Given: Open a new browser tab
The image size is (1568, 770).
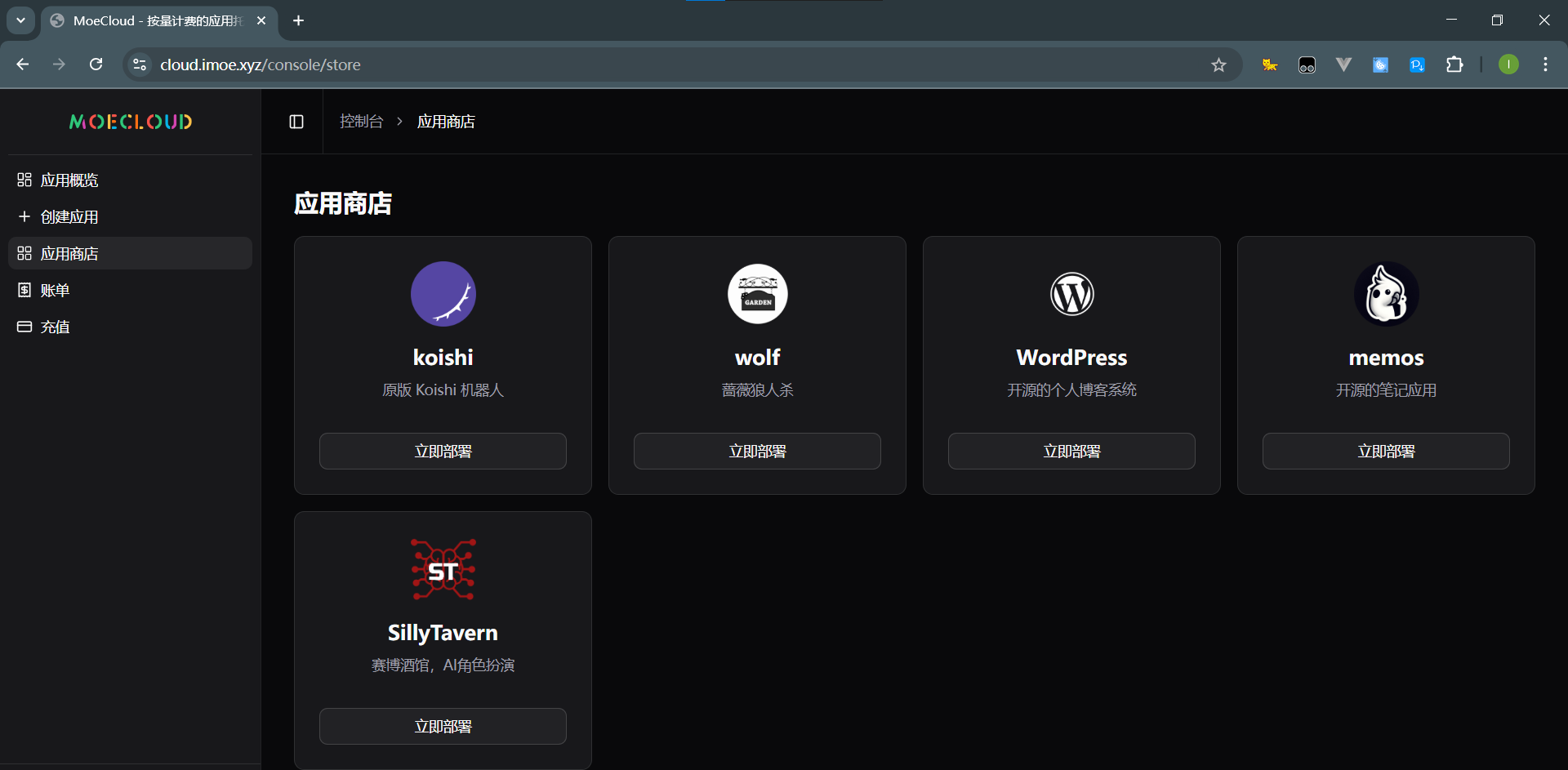Looking at the screenshot, I should tap(298, 20).
